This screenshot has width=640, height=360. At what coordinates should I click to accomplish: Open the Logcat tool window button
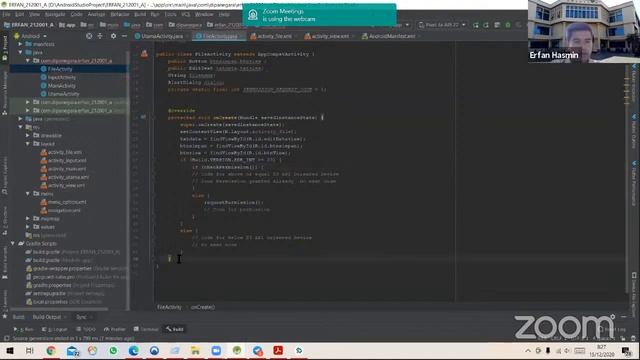55,329
